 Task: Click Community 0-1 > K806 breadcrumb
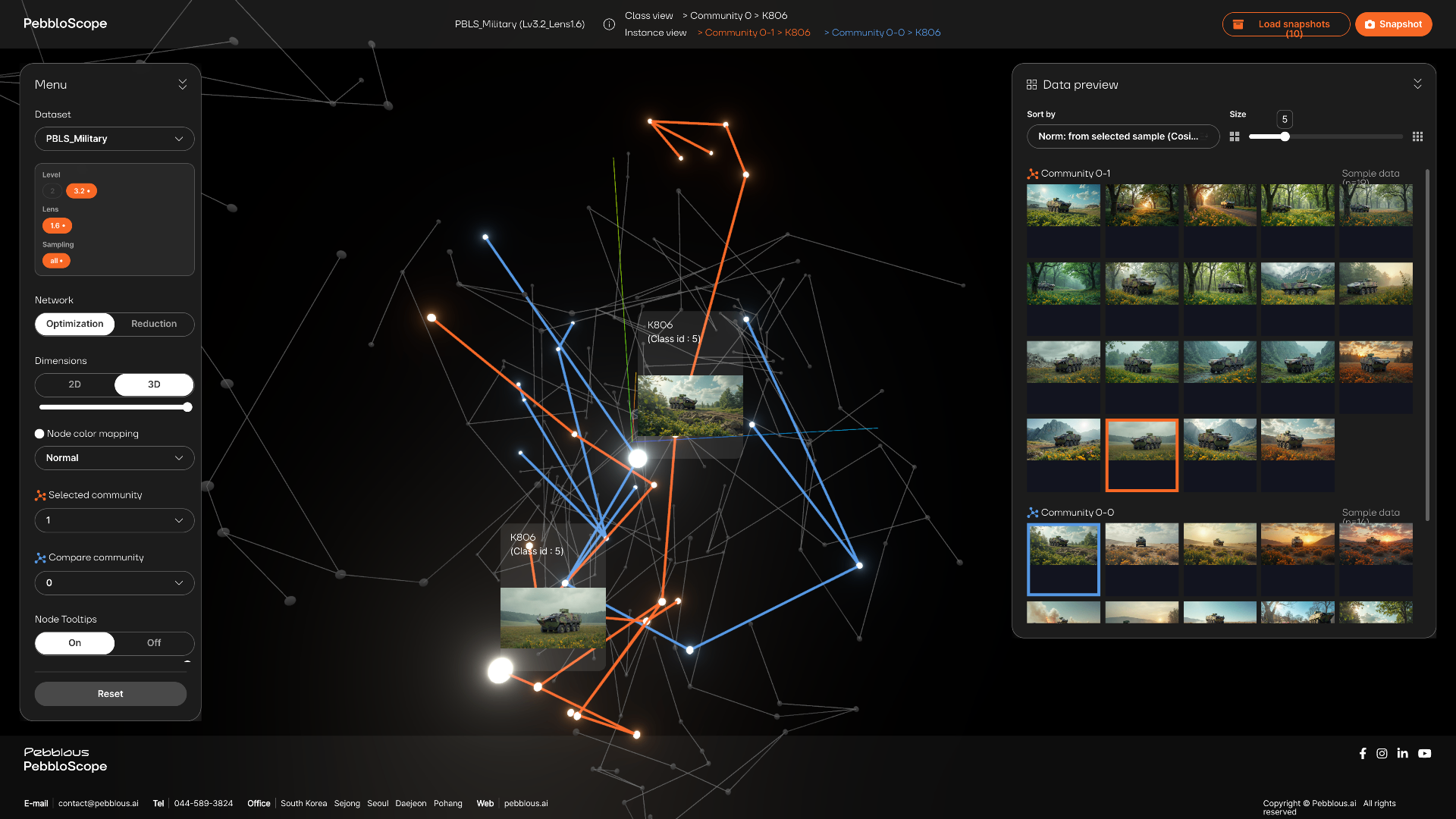click(x=754, y=33)
